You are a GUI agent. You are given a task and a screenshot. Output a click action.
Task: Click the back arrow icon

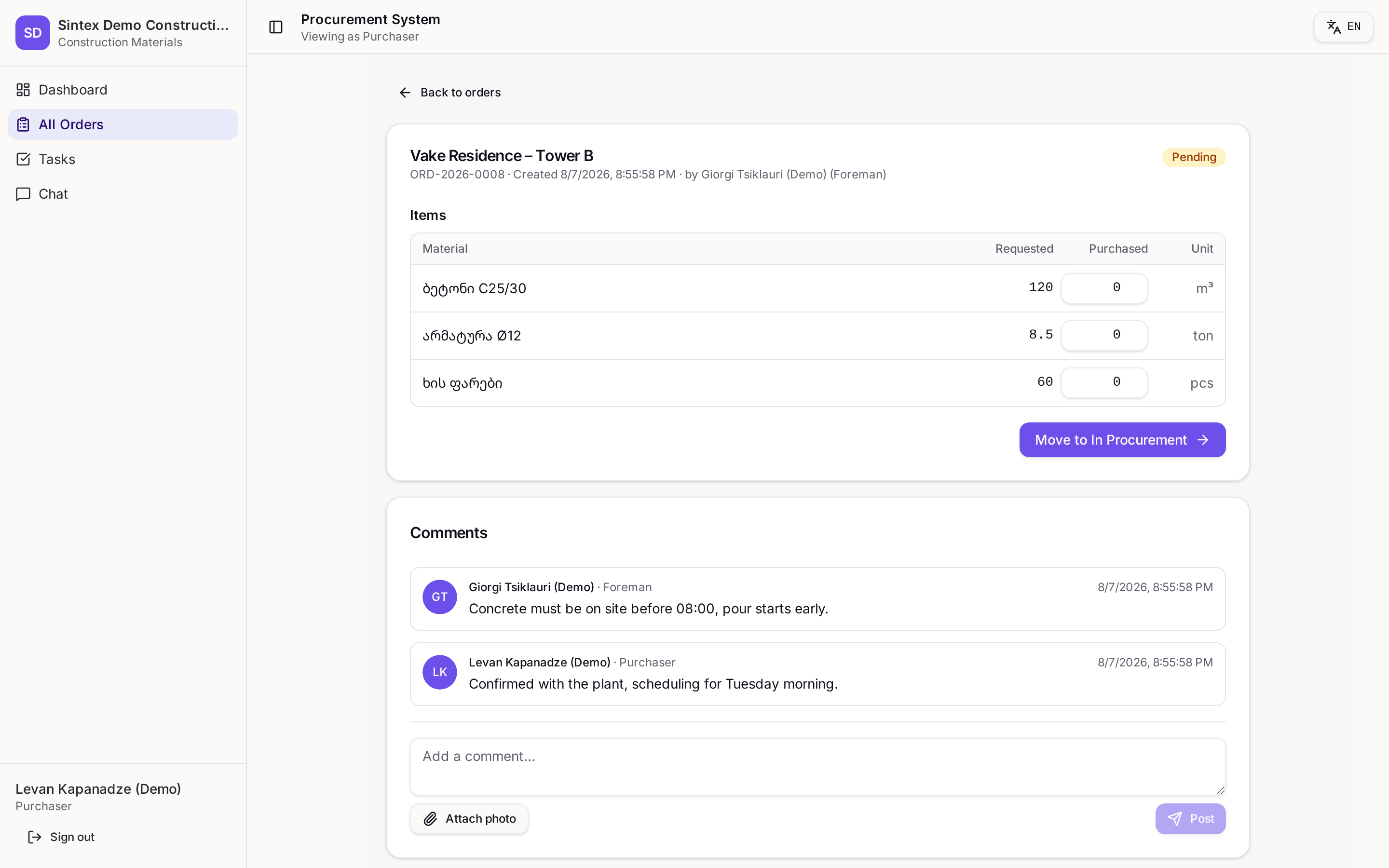tap(405, 93)
